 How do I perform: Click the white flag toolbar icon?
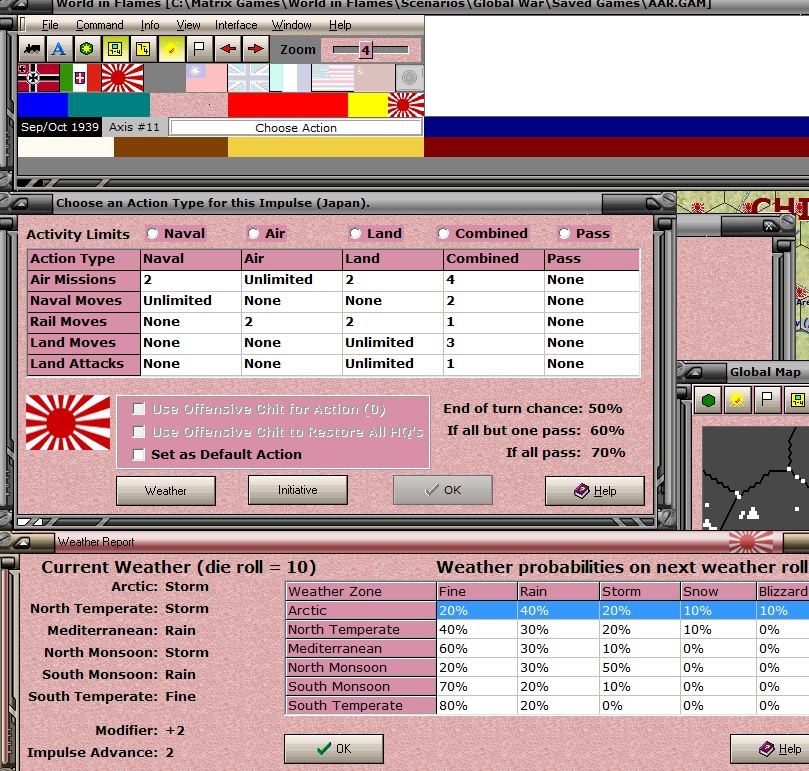199,50
